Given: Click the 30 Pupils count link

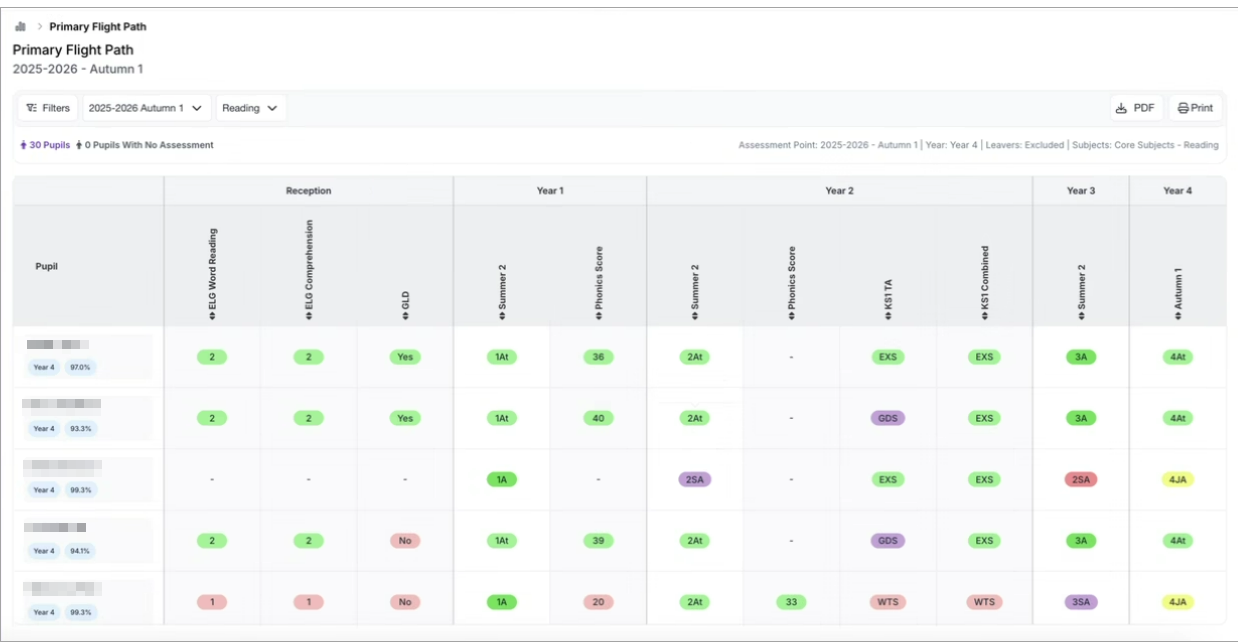Looking at the screenshot, I should tap(45, 145).
